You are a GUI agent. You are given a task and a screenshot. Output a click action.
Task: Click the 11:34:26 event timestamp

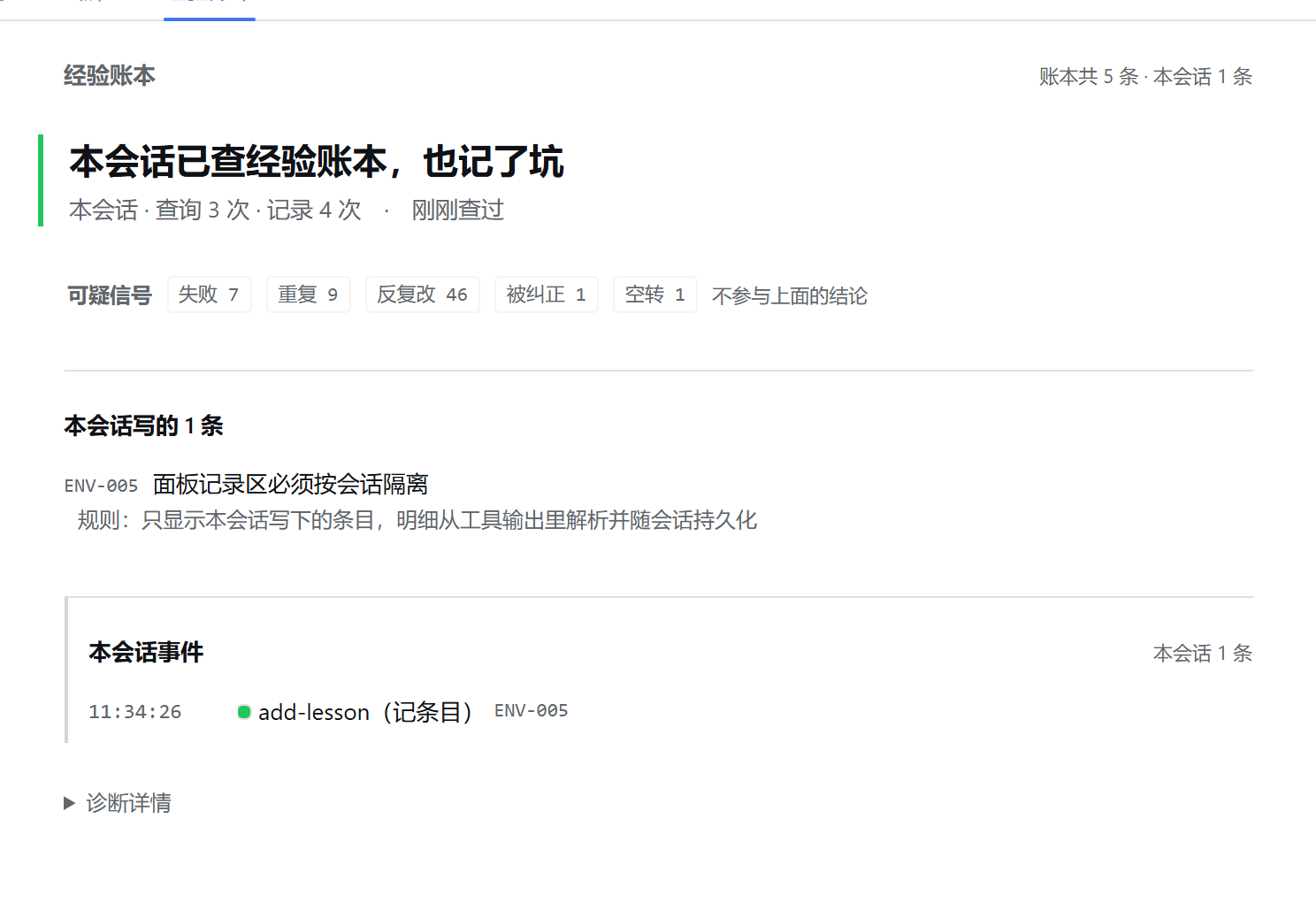(x=135, y=712)
